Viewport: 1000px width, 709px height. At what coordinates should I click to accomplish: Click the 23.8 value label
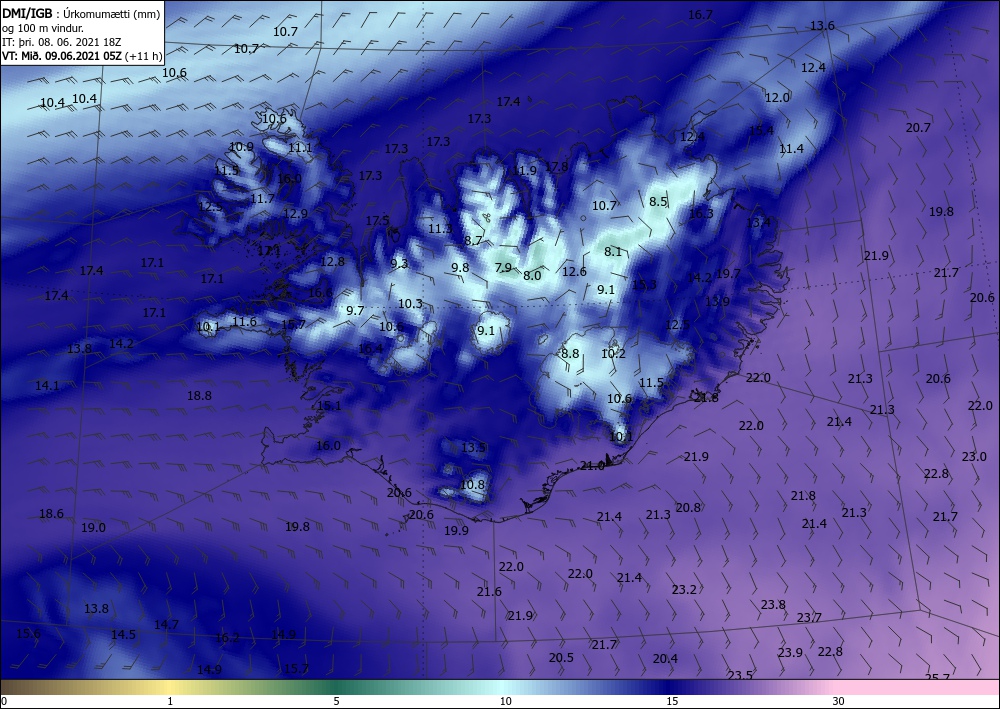pyautogui.click(x=773, y=604)
